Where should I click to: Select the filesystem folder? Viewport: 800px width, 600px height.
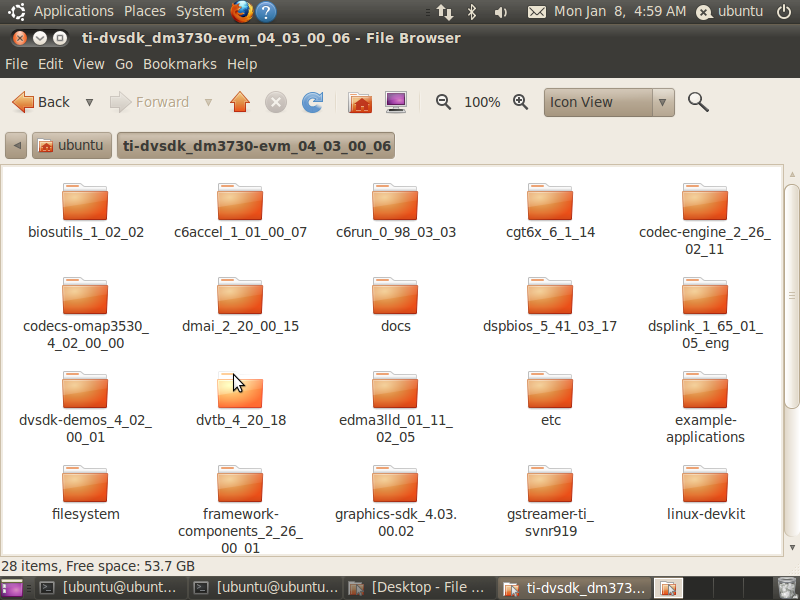coord(85,493)
